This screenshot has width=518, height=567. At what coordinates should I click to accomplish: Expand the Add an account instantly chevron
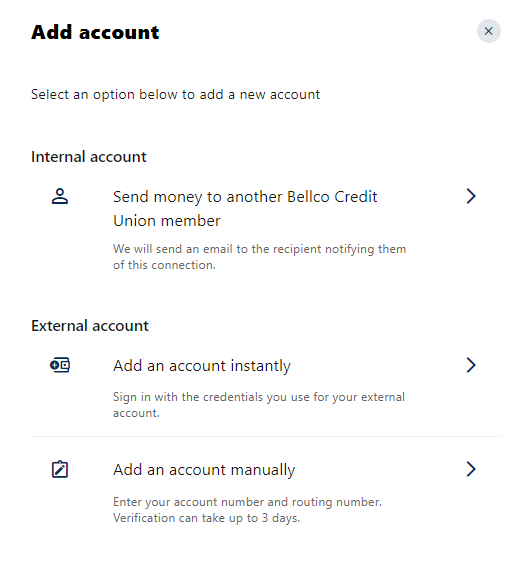471,365
